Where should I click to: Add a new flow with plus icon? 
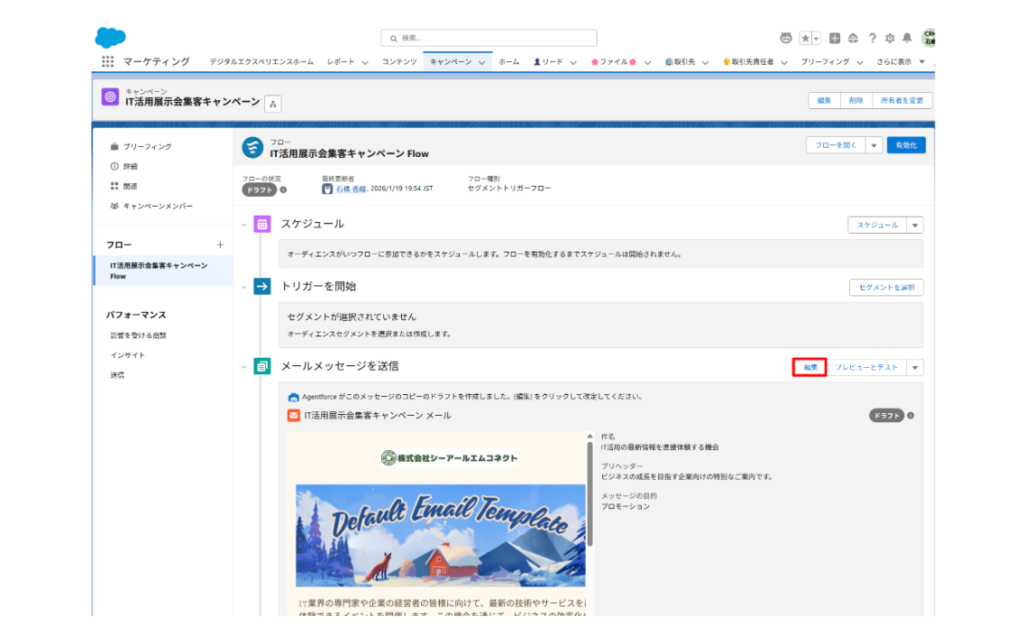[x=220, y=245]
